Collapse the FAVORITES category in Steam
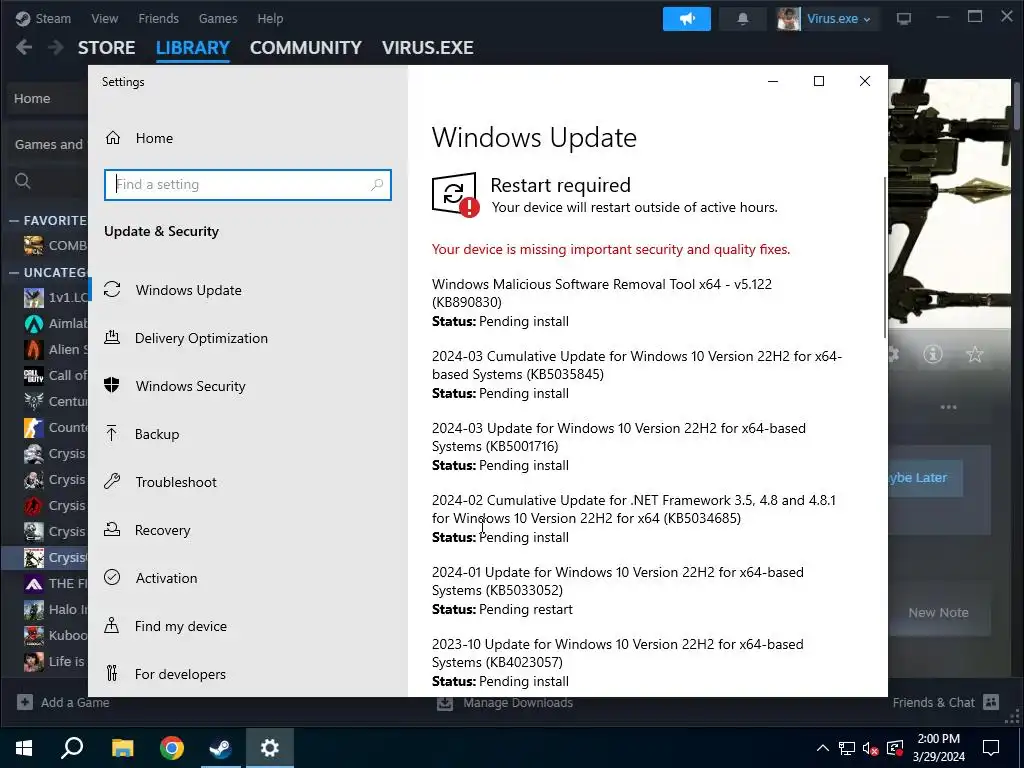This screenshot has height=768, width=1024. tap(14, 221)
